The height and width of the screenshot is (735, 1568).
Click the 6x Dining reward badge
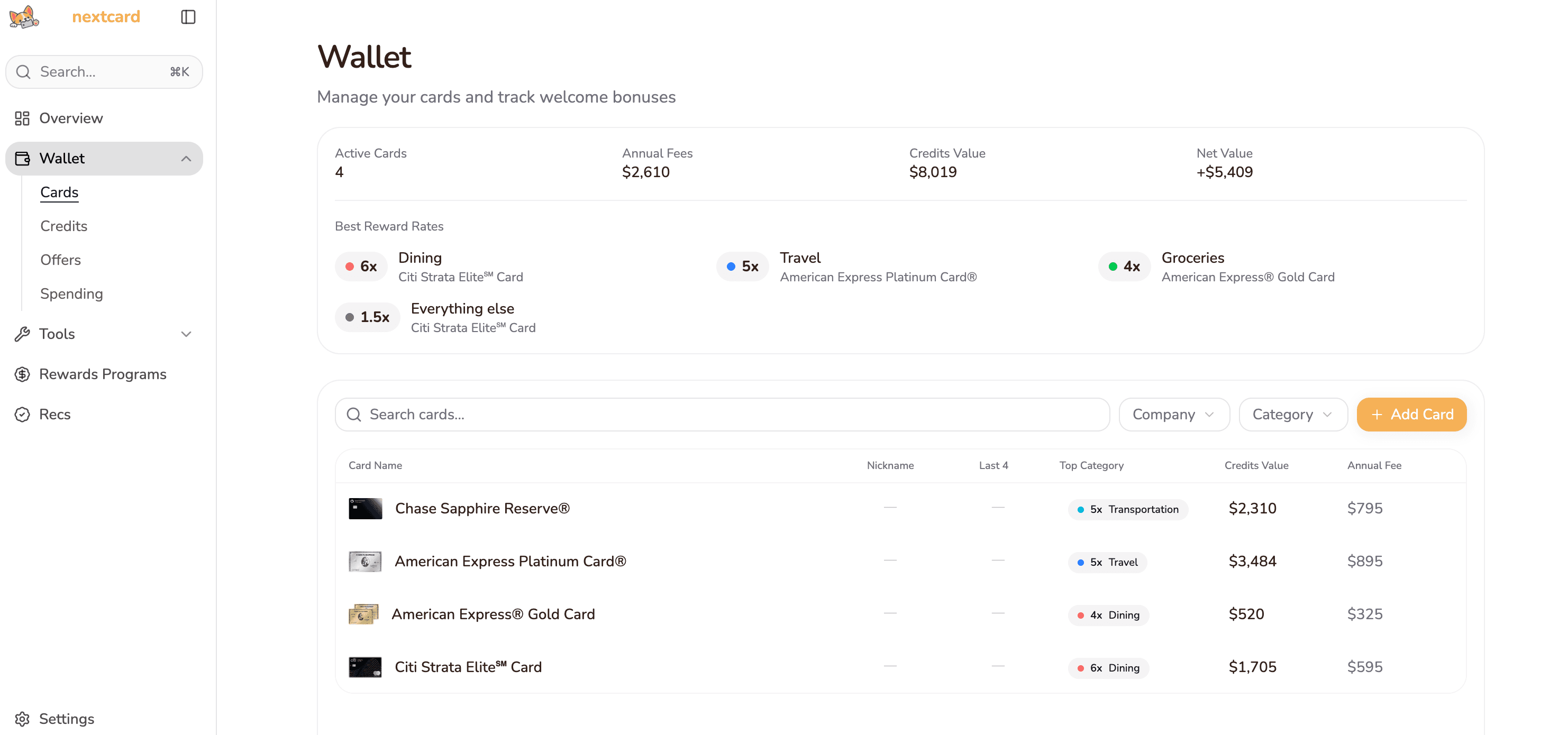point(361,267)
